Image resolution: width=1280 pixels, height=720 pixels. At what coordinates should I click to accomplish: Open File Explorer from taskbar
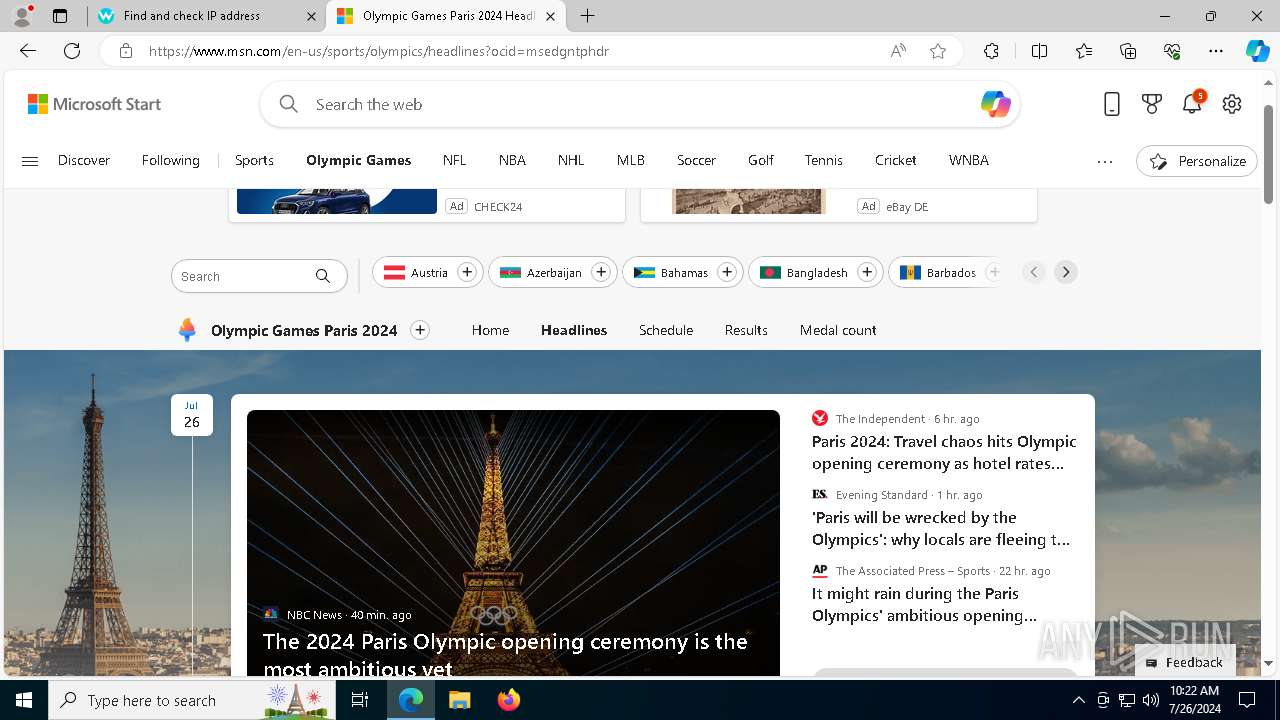[x=459, y=700]
